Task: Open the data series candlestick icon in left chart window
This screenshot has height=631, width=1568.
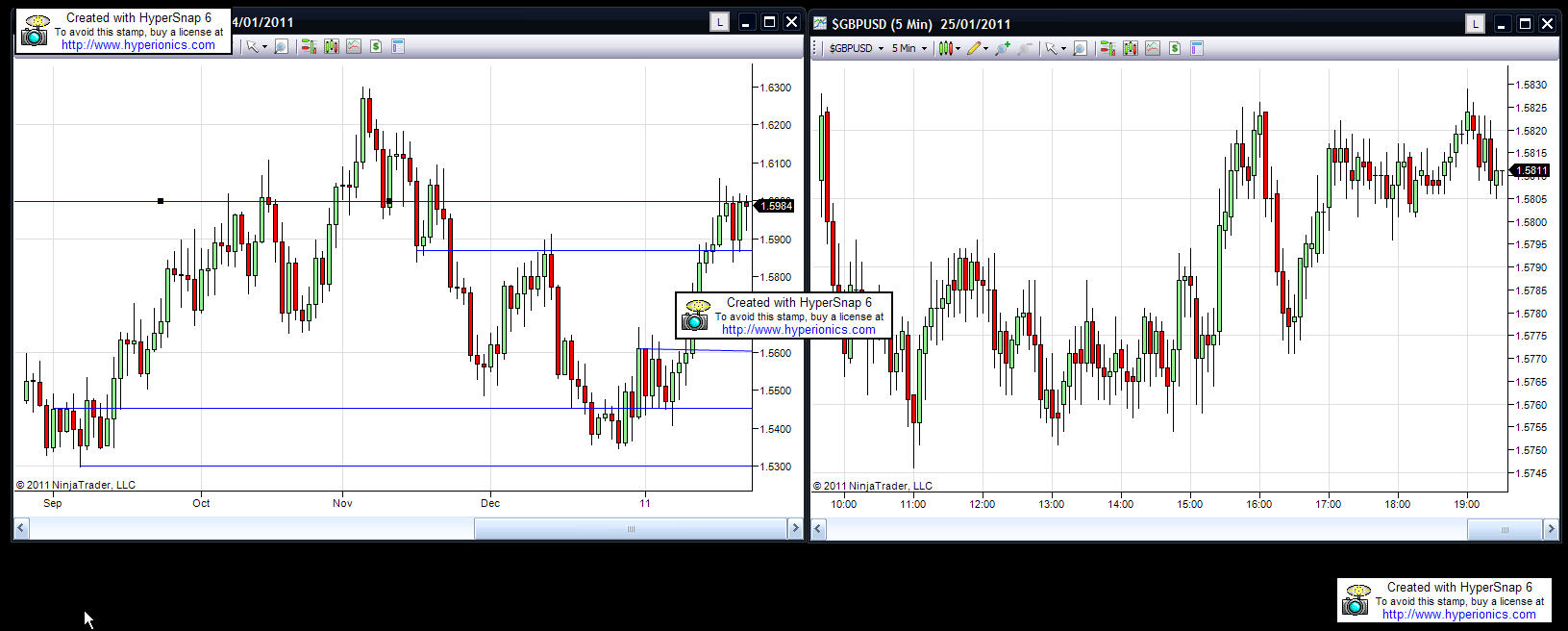Action: pyautogui.click(x=332, y=46)
